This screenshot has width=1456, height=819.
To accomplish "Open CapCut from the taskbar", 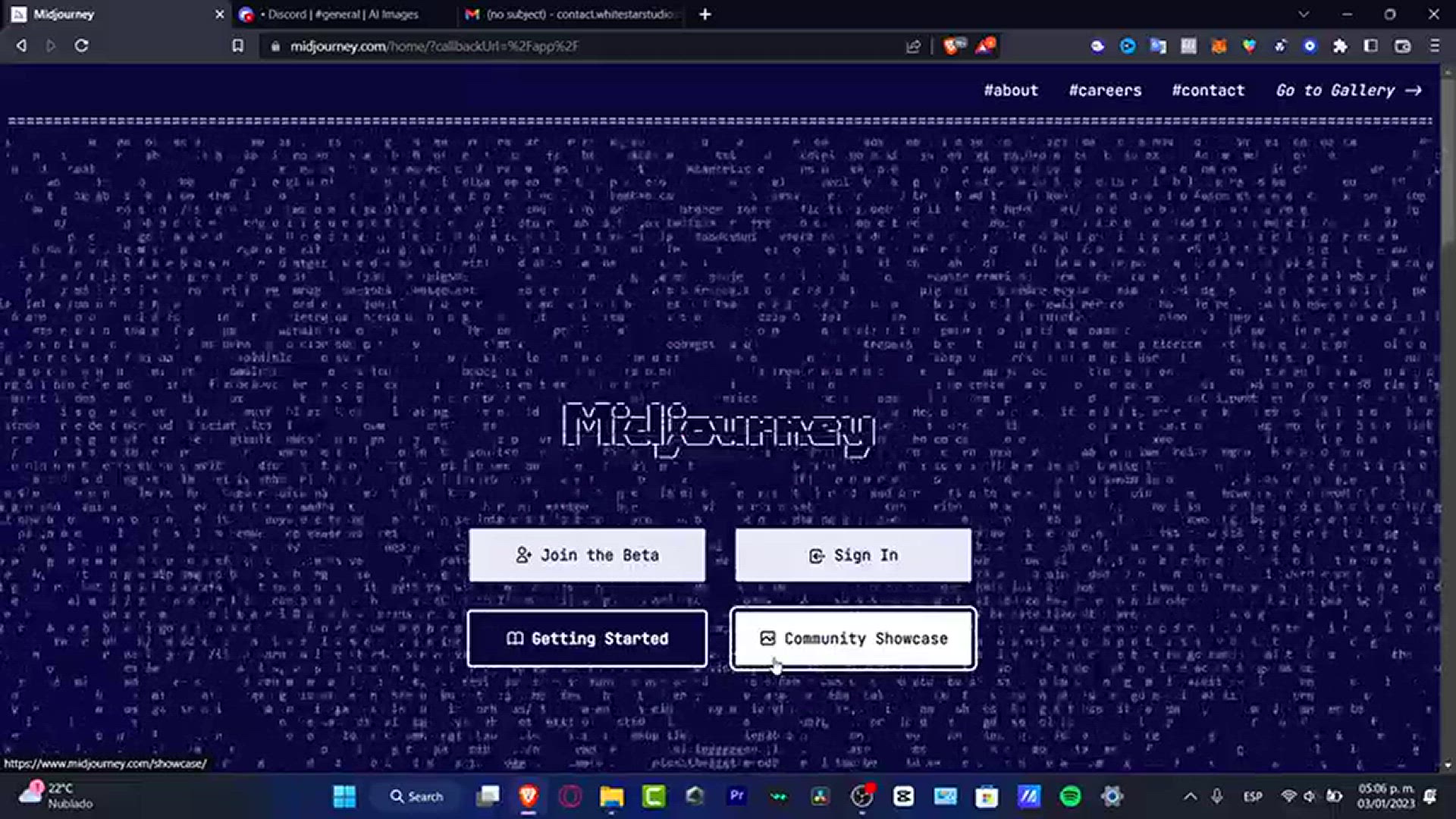I will 903,796.
